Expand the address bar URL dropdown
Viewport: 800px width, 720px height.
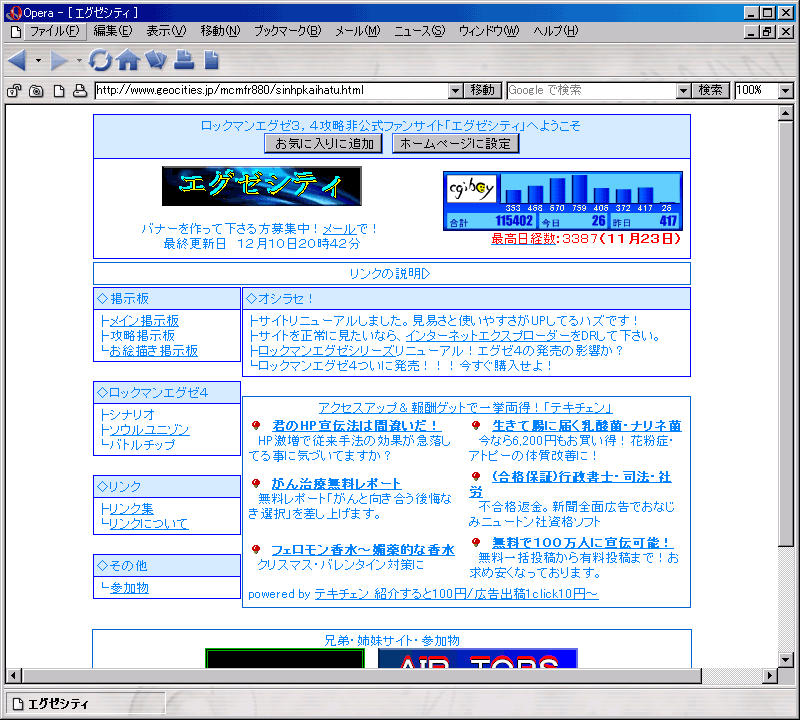click(456, 91)
